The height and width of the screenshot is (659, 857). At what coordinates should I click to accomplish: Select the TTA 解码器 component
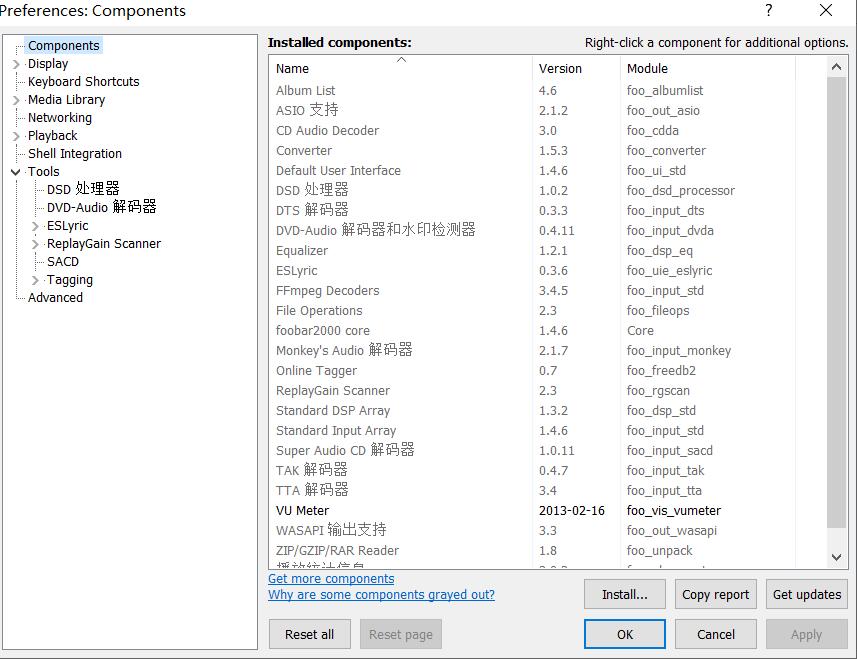tap(548, 491)
